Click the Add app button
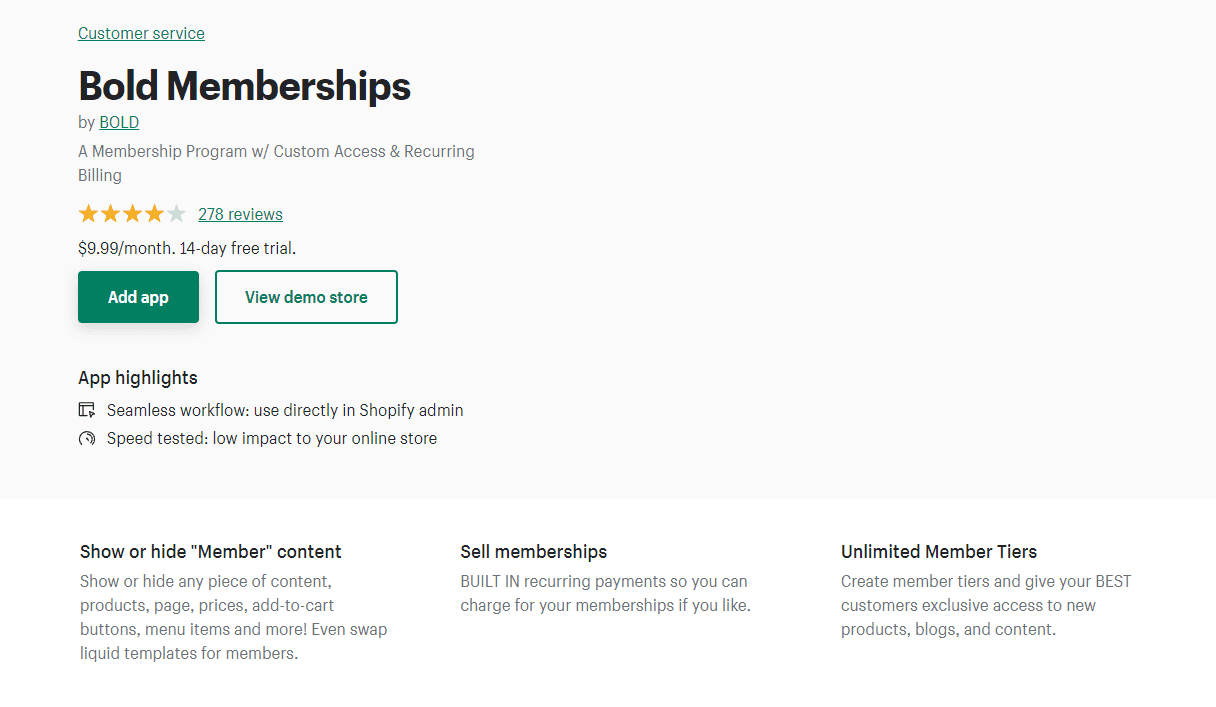The height and width of the screenshot is (707, 1216). pyautogui.click(x=138, y=297)
